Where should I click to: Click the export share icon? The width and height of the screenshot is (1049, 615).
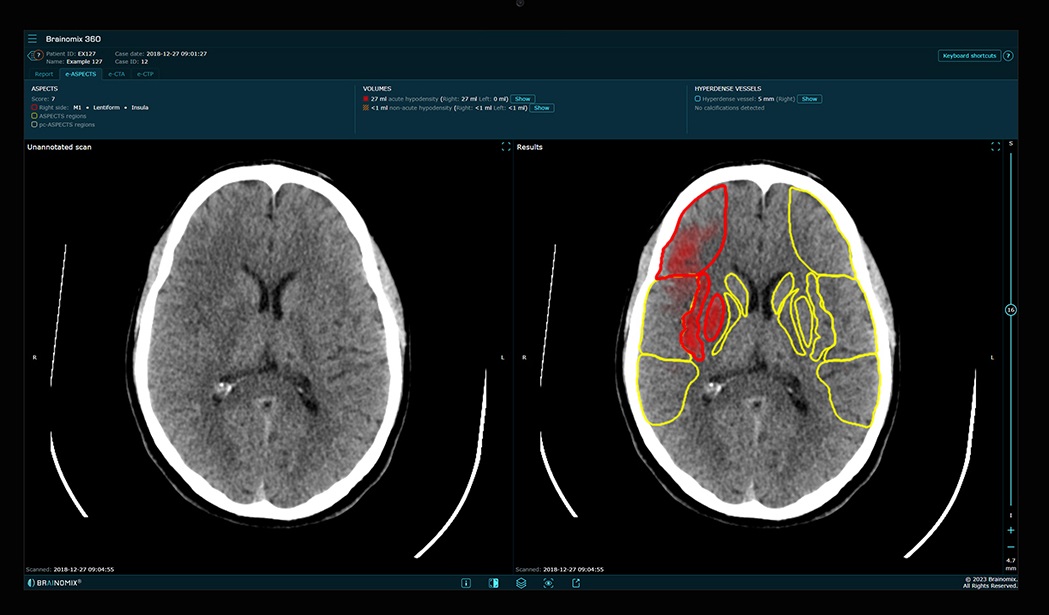[576, 583]
